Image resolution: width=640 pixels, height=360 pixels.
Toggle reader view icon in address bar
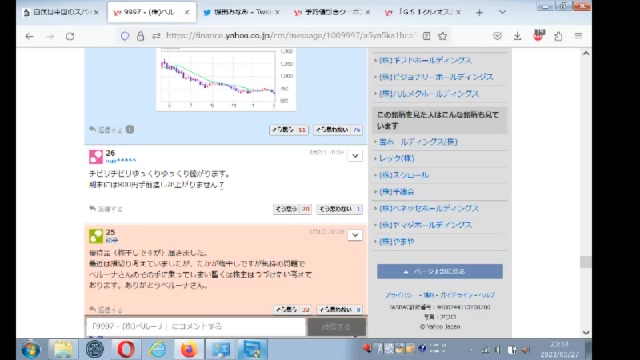pyautogui.click(x=427, y=36)
